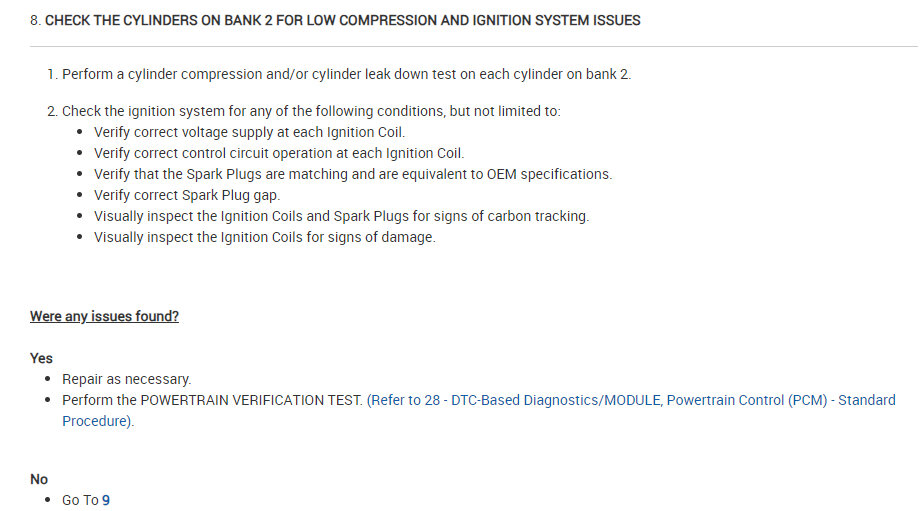Click the 'Perform the POWERTRAIN VERIFICATION TEST' text
Image resolution: width=921 pixels, height=511 pixels.
(x=212, y=400)
